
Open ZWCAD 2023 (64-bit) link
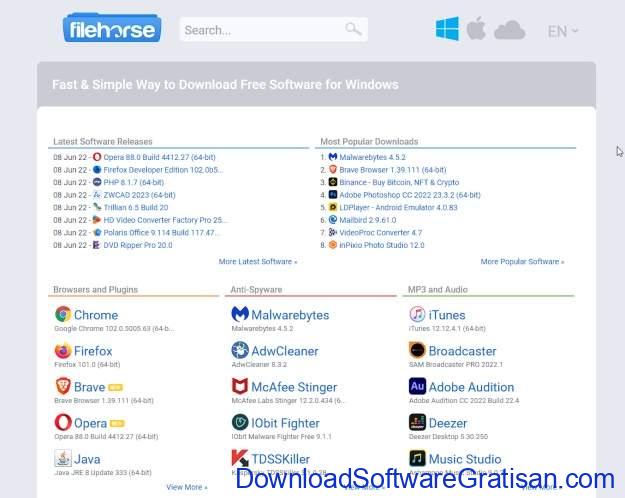pyautogui.click(x=140, y=195)
